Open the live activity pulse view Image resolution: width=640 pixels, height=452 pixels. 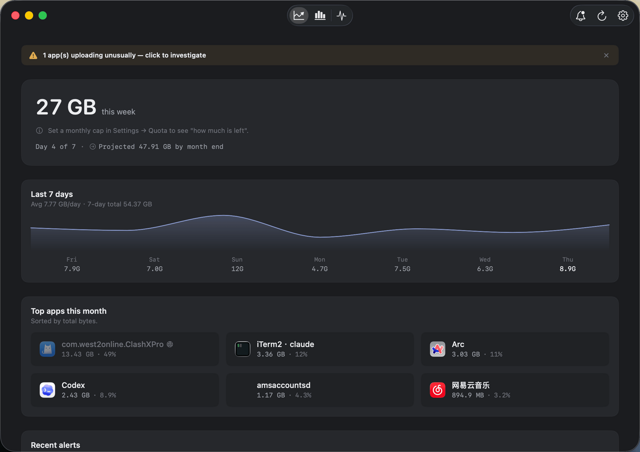coord(341,16)
